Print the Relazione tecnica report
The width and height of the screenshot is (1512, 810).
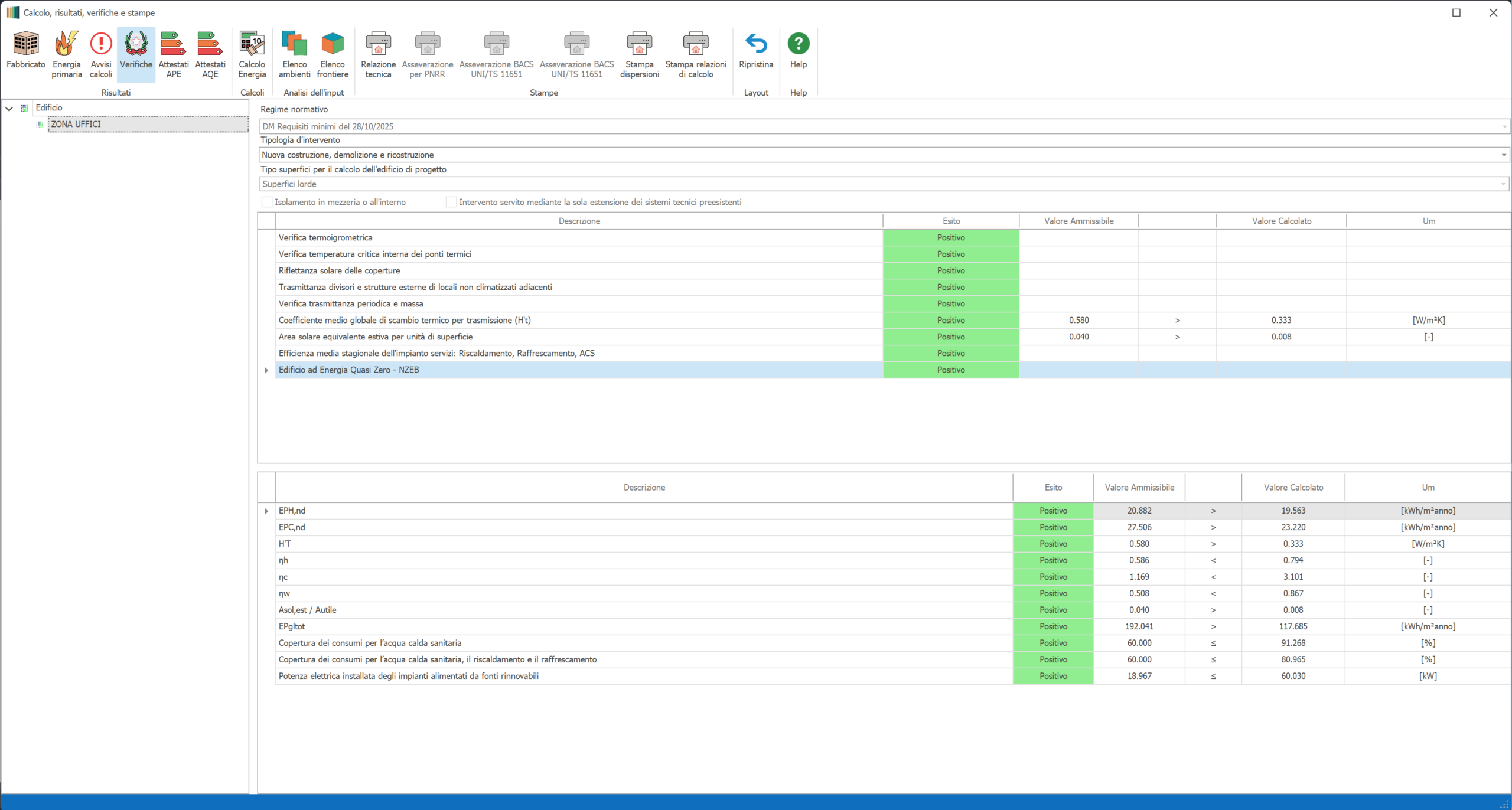pyautogui.click(x=379, y=54)
